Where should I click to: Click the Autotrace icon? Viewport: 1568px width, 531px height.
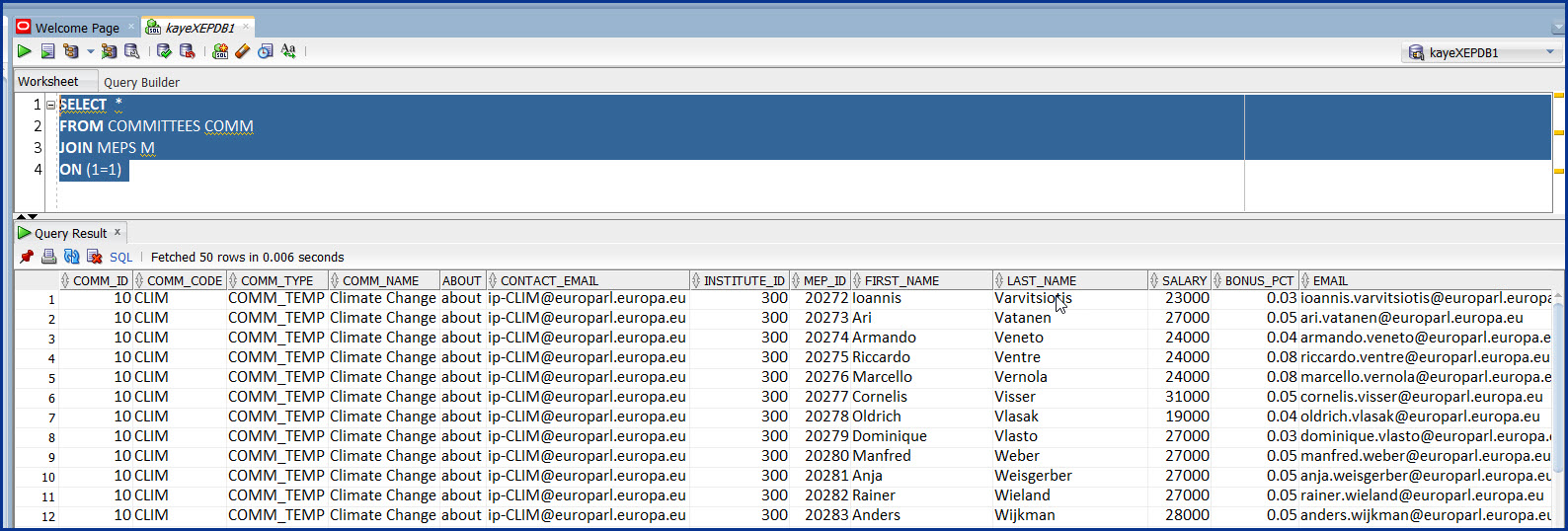point(109,51)
